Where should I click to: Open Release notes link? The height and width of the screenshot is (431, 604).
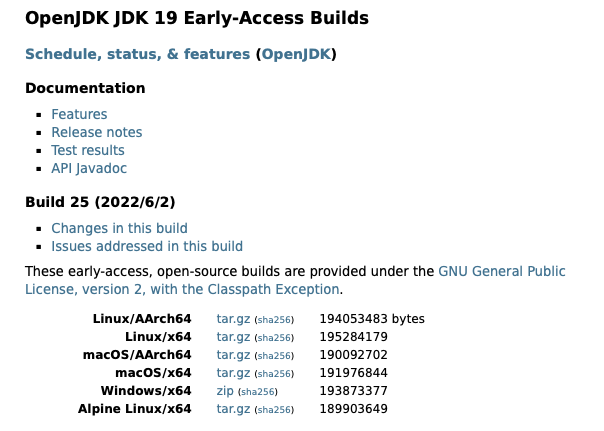click(97, 132)
